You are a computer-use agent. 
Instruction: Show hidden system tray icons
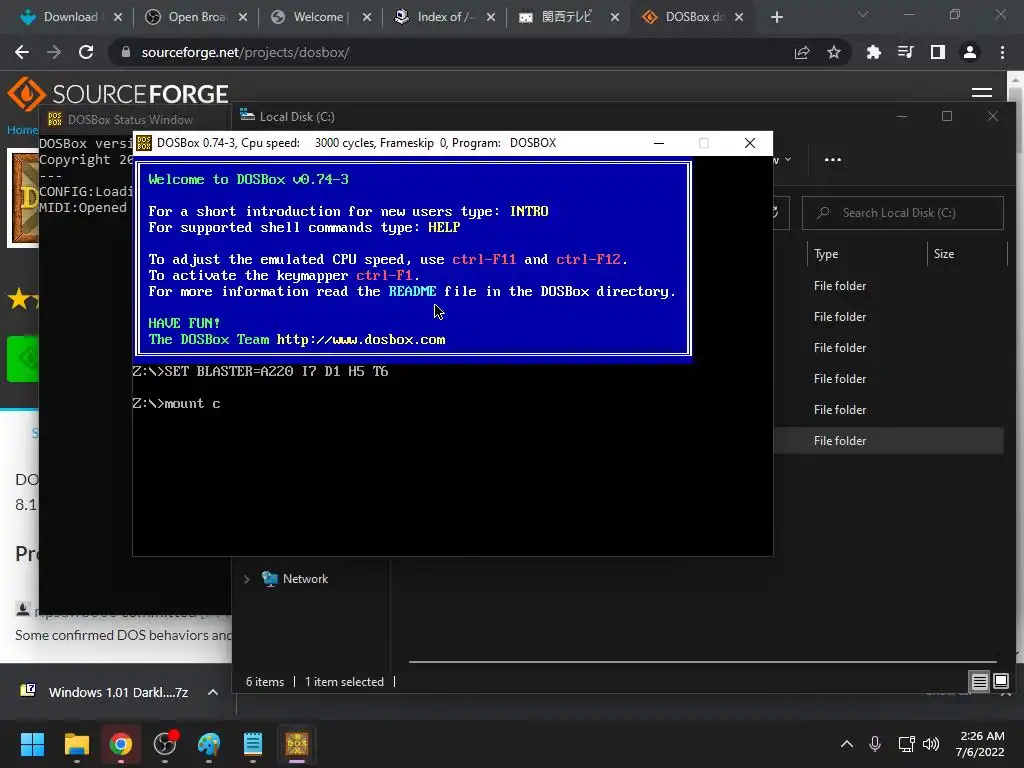846,744
